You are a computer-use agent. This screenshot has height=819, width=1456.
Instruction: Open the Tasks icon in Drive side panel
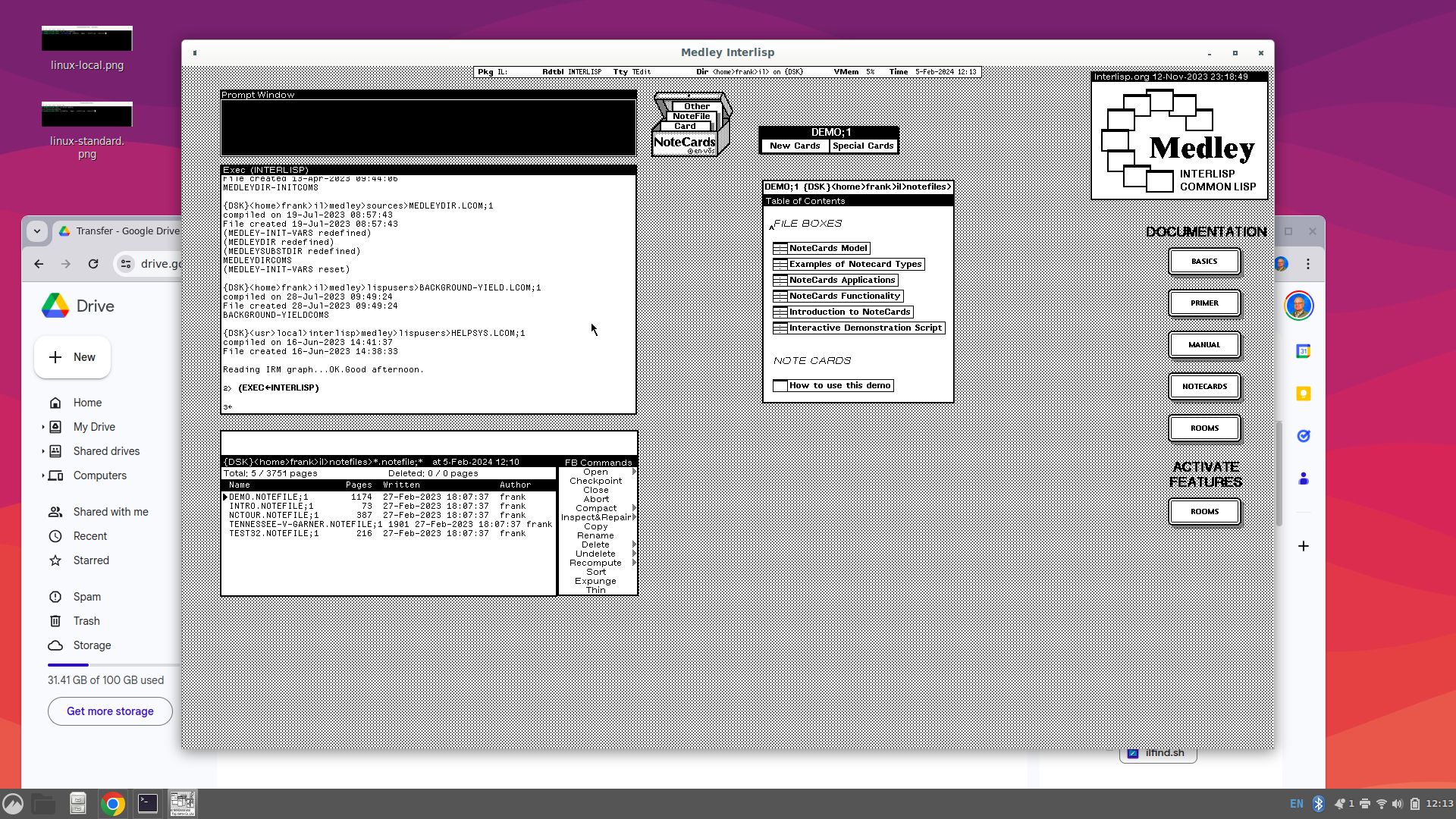click(1303, 436)
